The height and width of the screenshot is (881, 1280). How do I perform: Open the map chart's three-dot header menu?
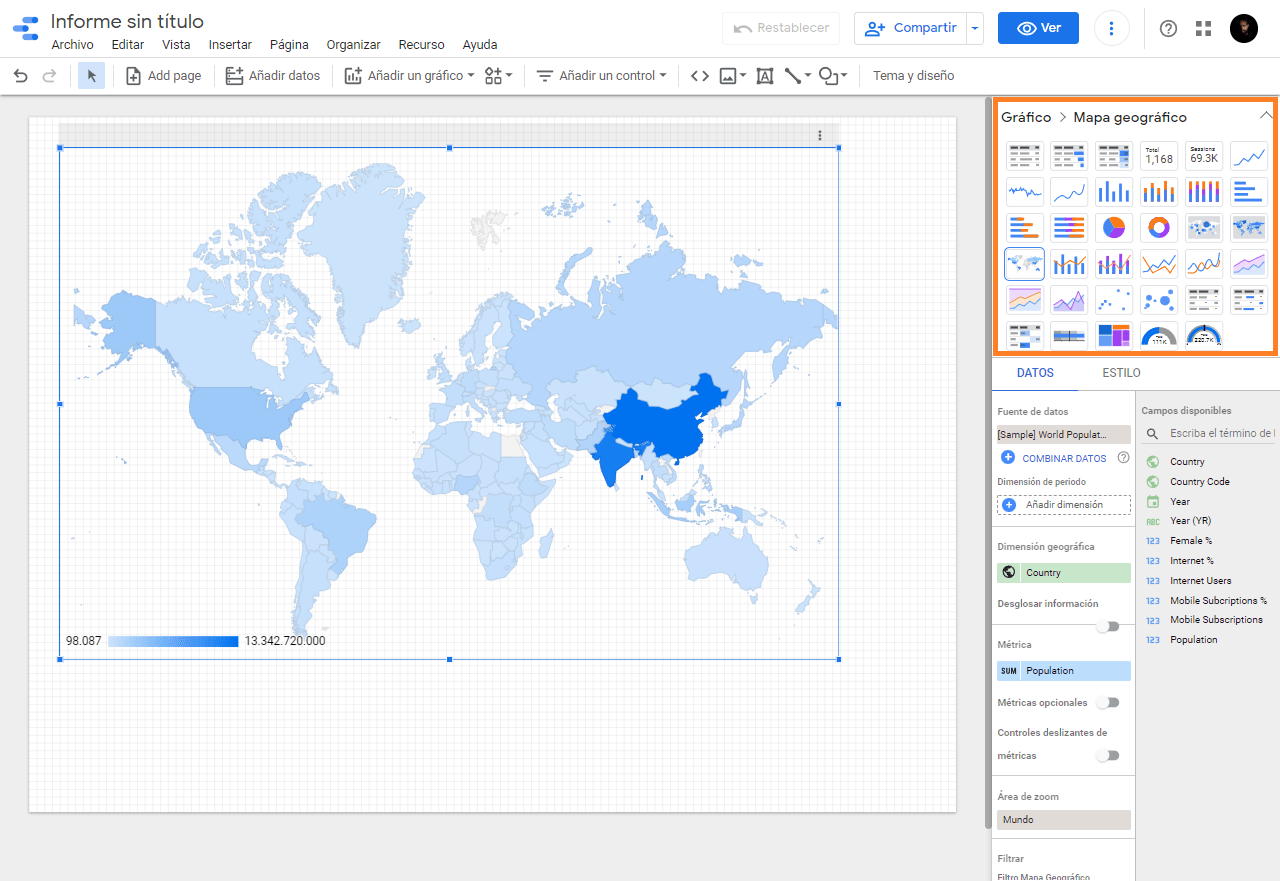point(820,135)
